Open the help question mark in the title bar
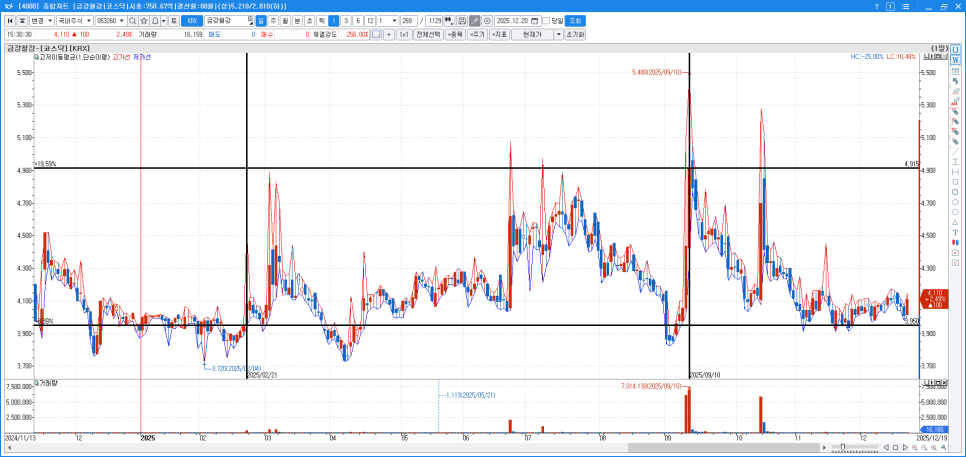 (877, 6)
